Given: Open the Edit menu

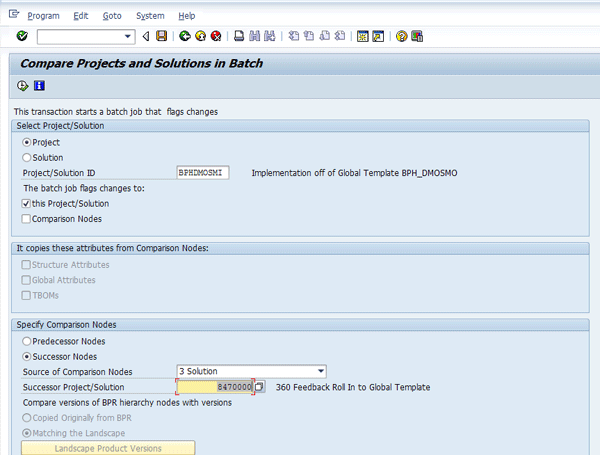Looking at the screenshot, I should [x=81, y=16].
